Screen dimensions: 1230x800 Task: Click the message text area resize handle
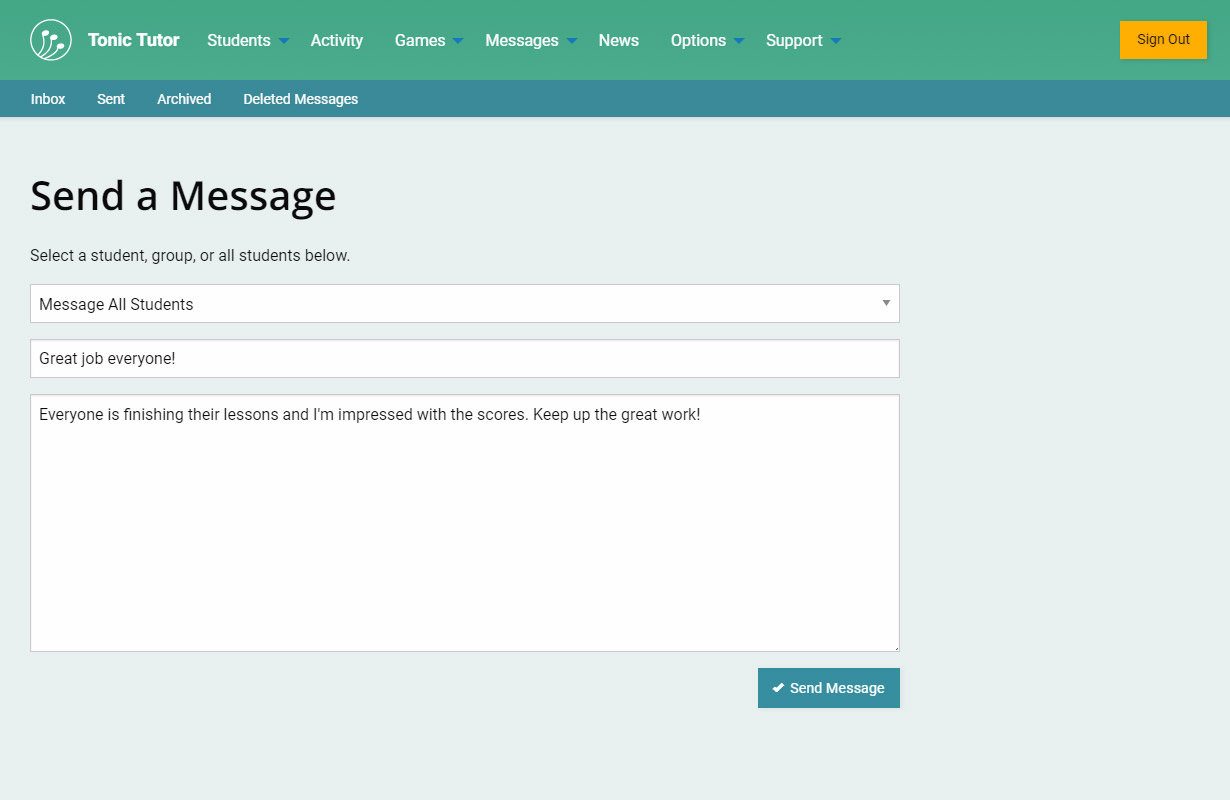[x=895, y=647]
